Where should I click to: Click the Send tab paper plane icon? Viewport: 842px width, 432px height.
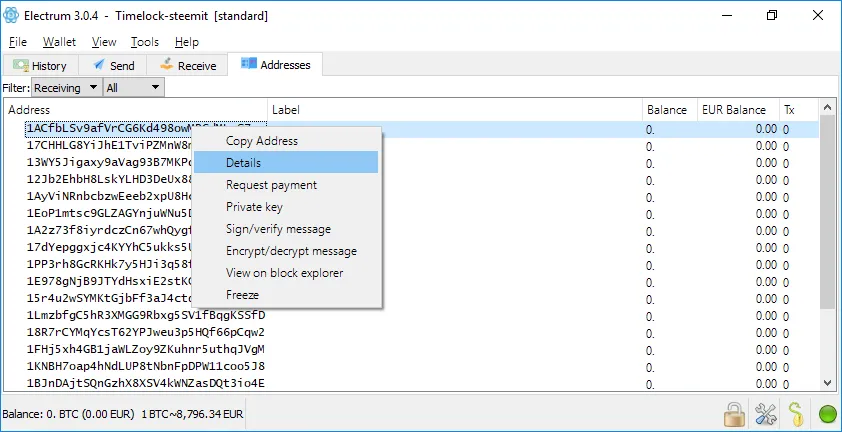pyautogui.click(x=99, y=65)
